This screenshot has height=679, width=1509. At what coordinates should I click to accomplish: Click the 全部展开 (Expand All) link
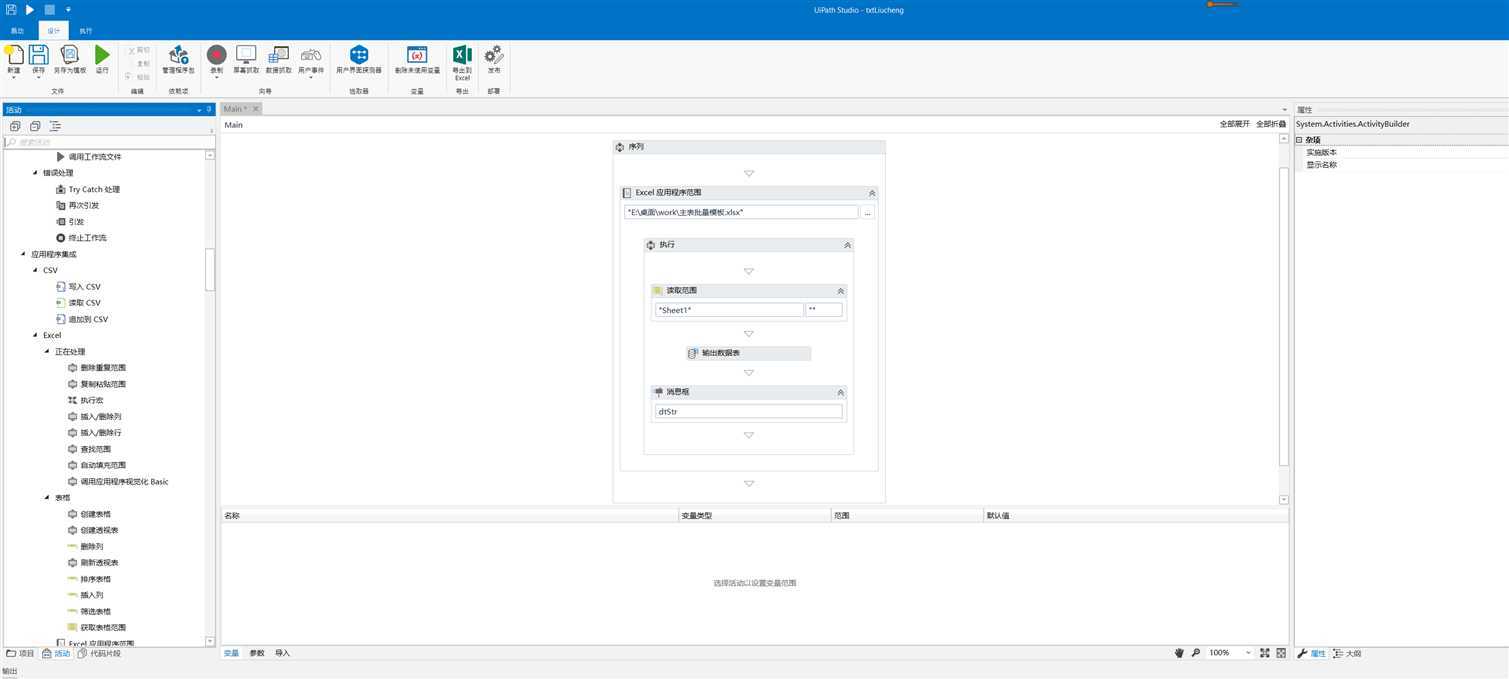click(x=1234, y=124)
